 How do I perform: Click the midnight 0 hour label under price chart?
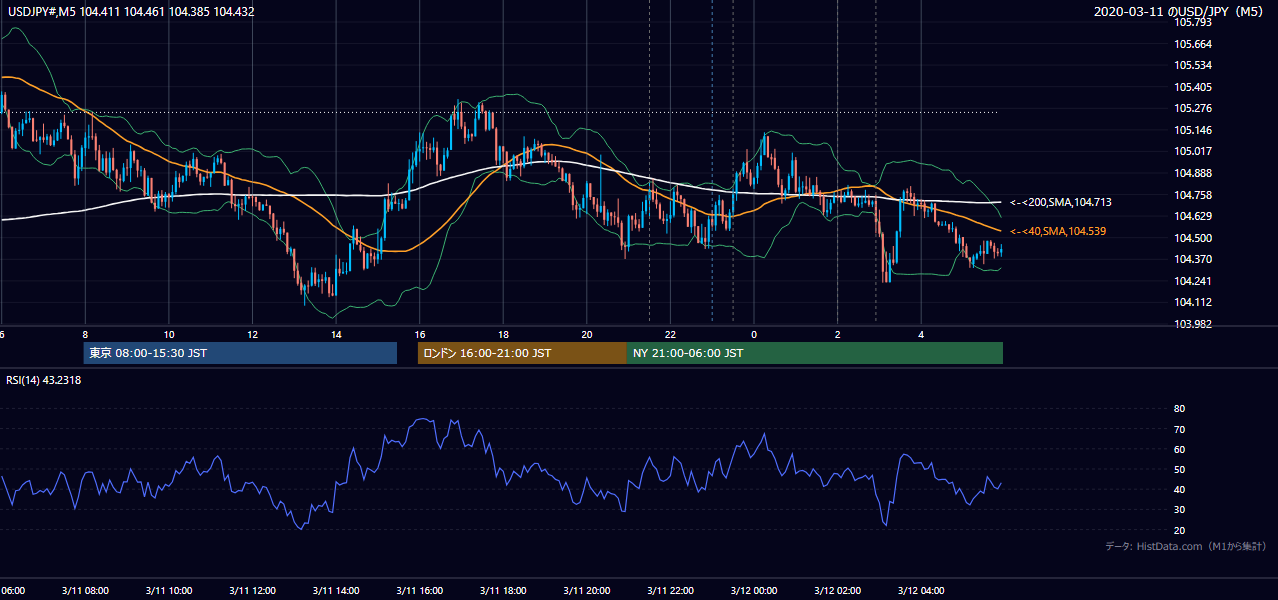[754, 334]
